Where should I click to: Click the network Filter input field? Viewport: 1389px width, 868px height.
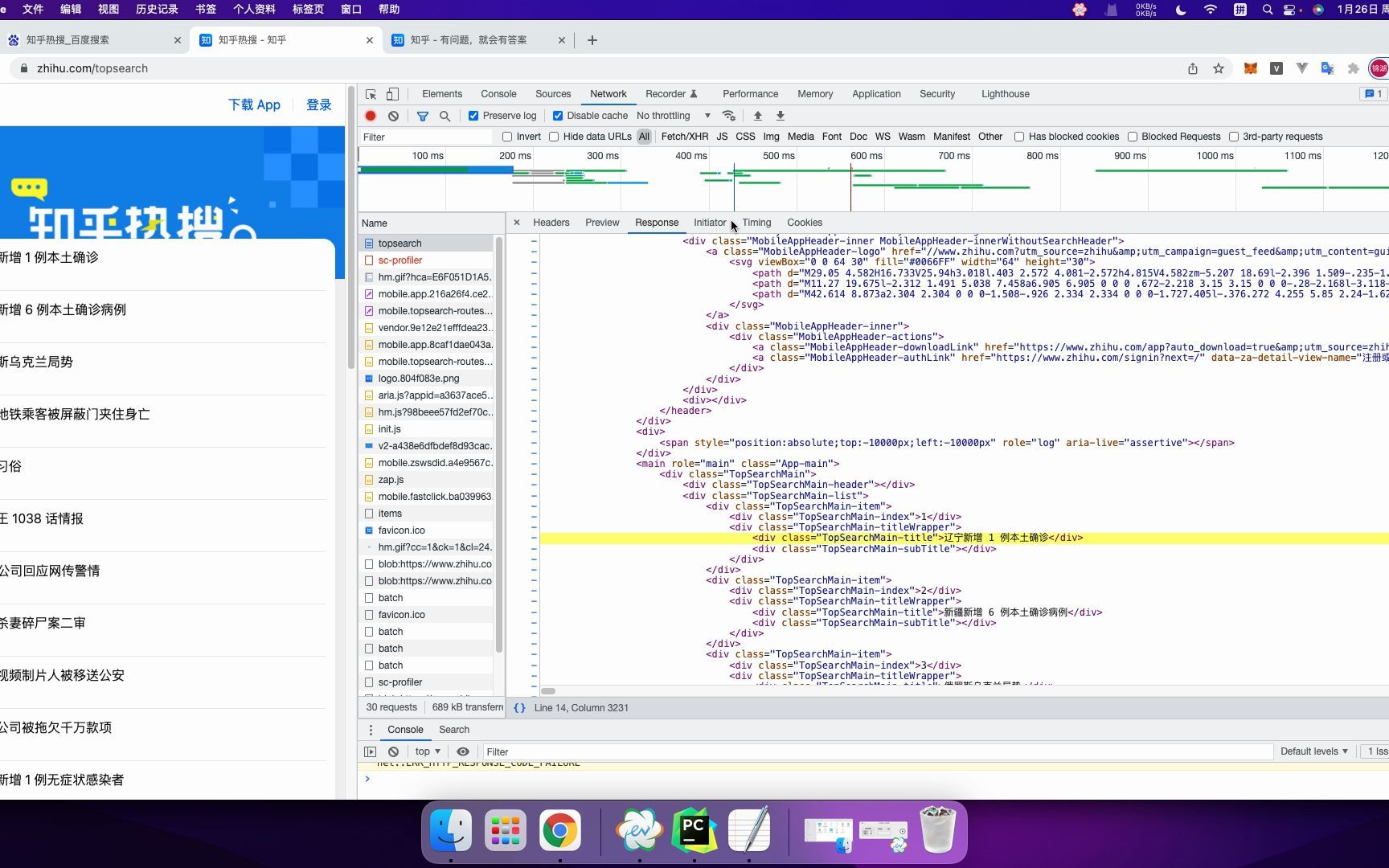pos(426,137)
